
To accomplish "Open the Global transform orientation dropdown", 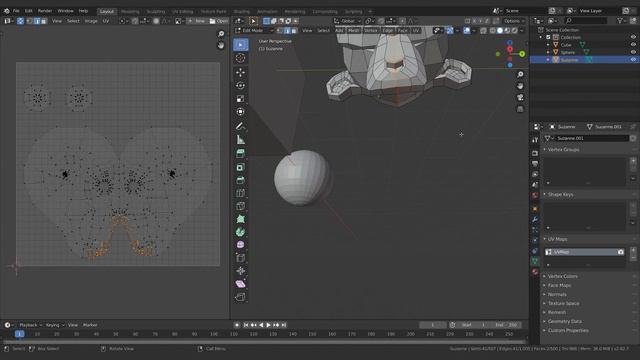I will click(347, 21).
